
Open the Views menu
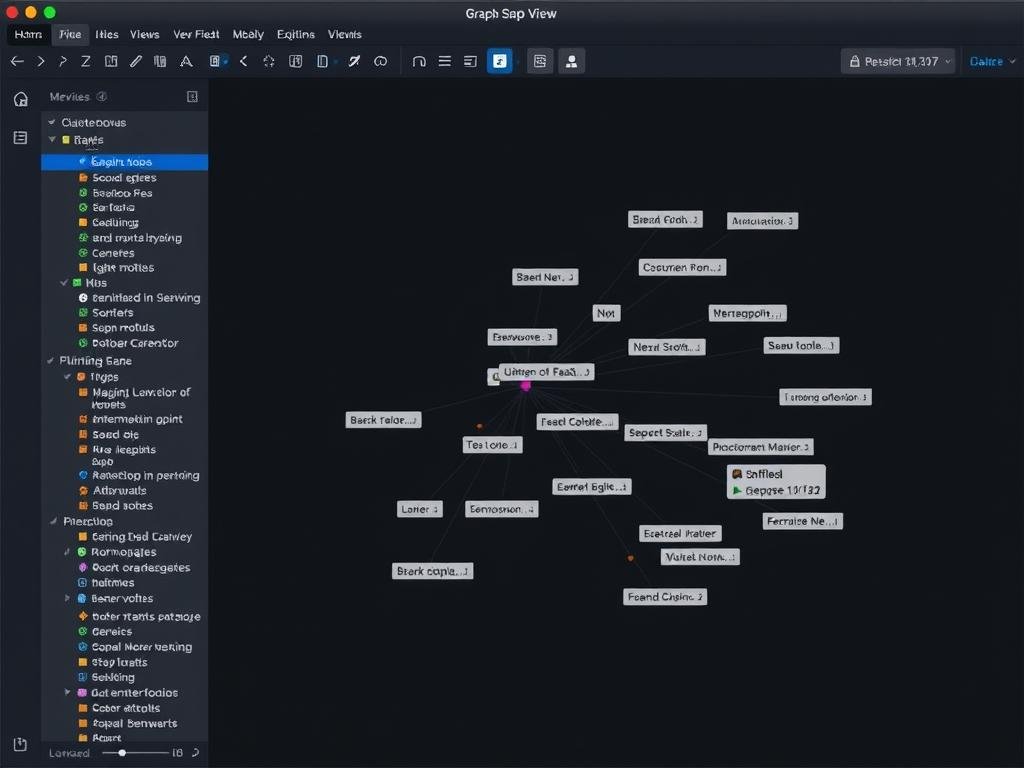click(x=144, y=34)
